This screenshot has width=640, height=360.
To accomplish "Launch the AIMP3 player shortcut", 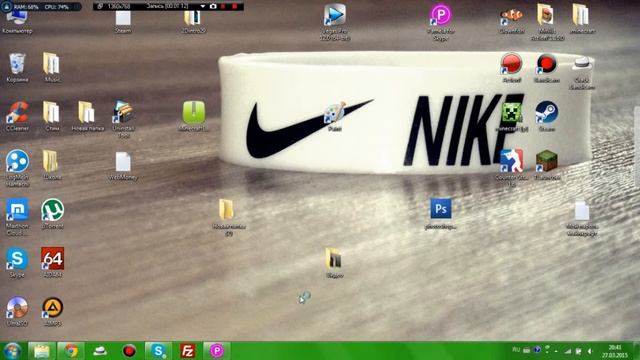I will tap(52, 311).
